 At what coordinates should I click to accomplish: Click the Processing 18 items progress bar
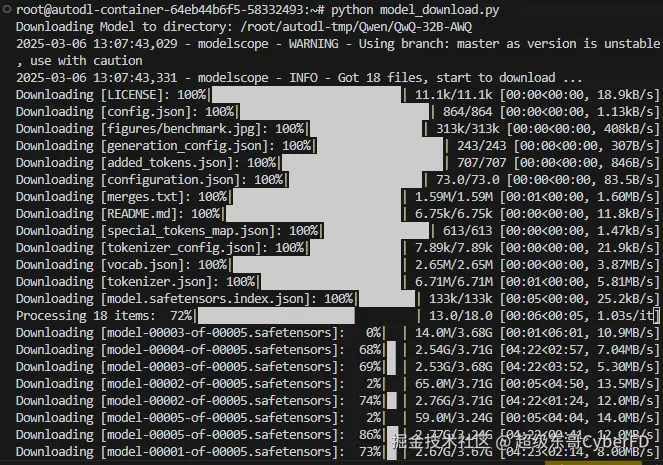point(308,316)
